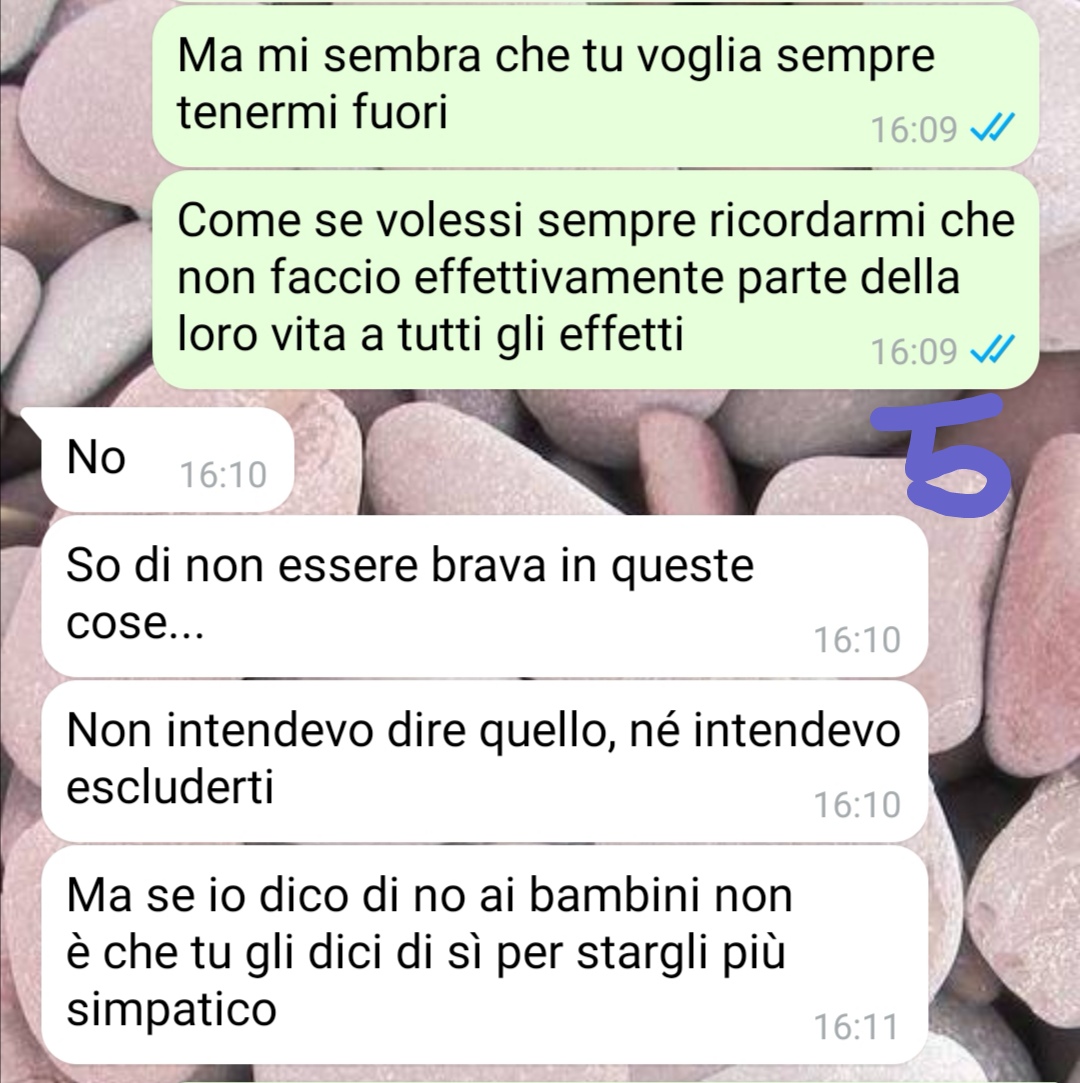Viewport: 1080px width, 1083px height.
Task: Click the 16:10 timestamp beside 'escluderti'
Action: tap(857, 805)
